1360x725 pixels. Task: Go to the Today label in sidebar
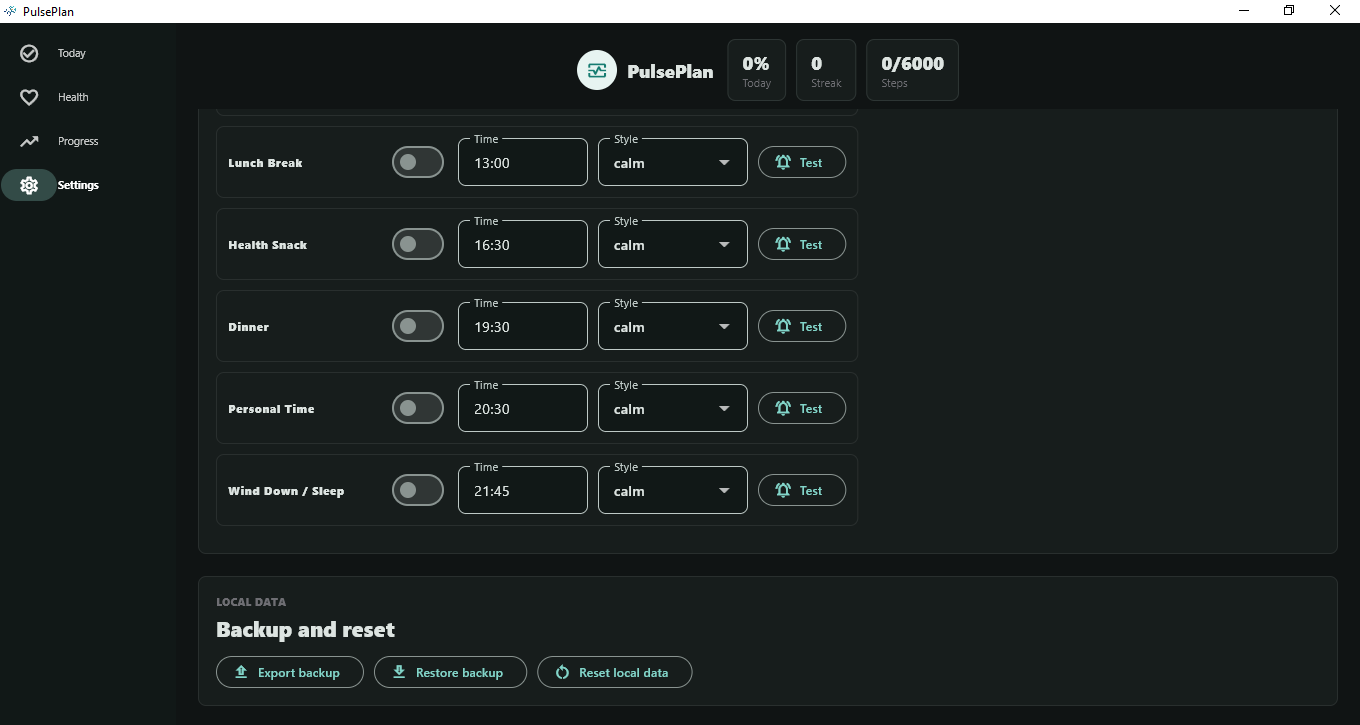click(x=72, y=53)
